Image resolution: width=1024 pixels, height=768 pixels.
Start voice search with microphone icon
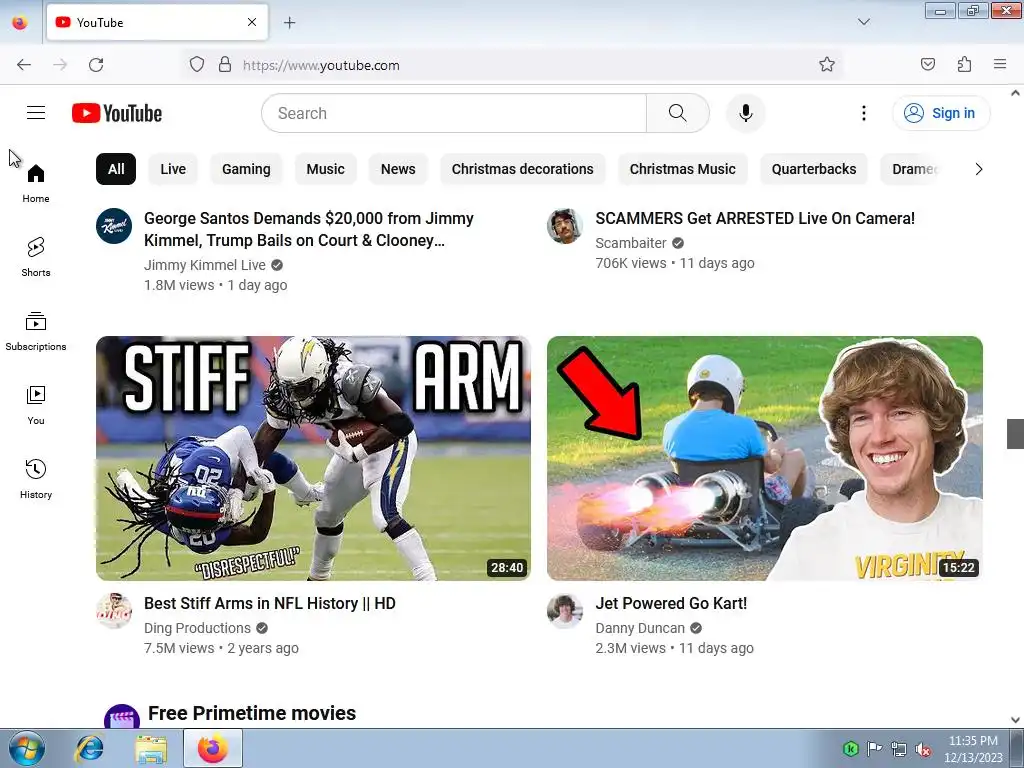[745, 113]
